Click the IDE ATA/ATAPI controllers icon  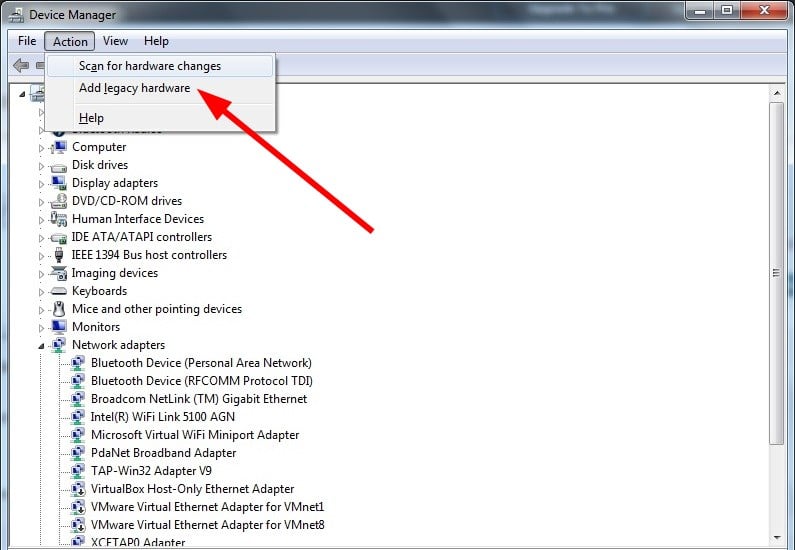[59, 237]
